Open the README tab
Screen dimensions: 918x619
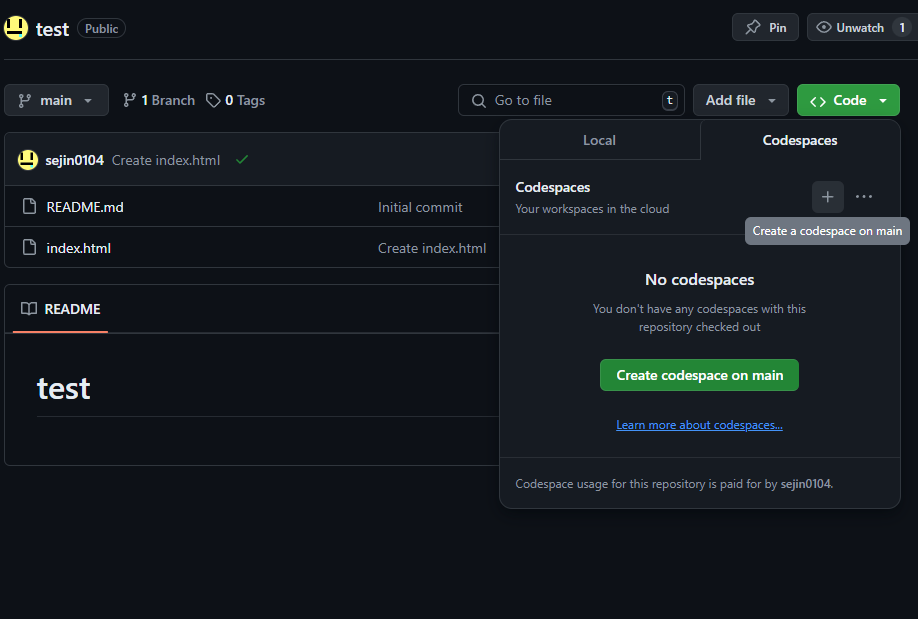pyautogui.click(x=60, y=309)
